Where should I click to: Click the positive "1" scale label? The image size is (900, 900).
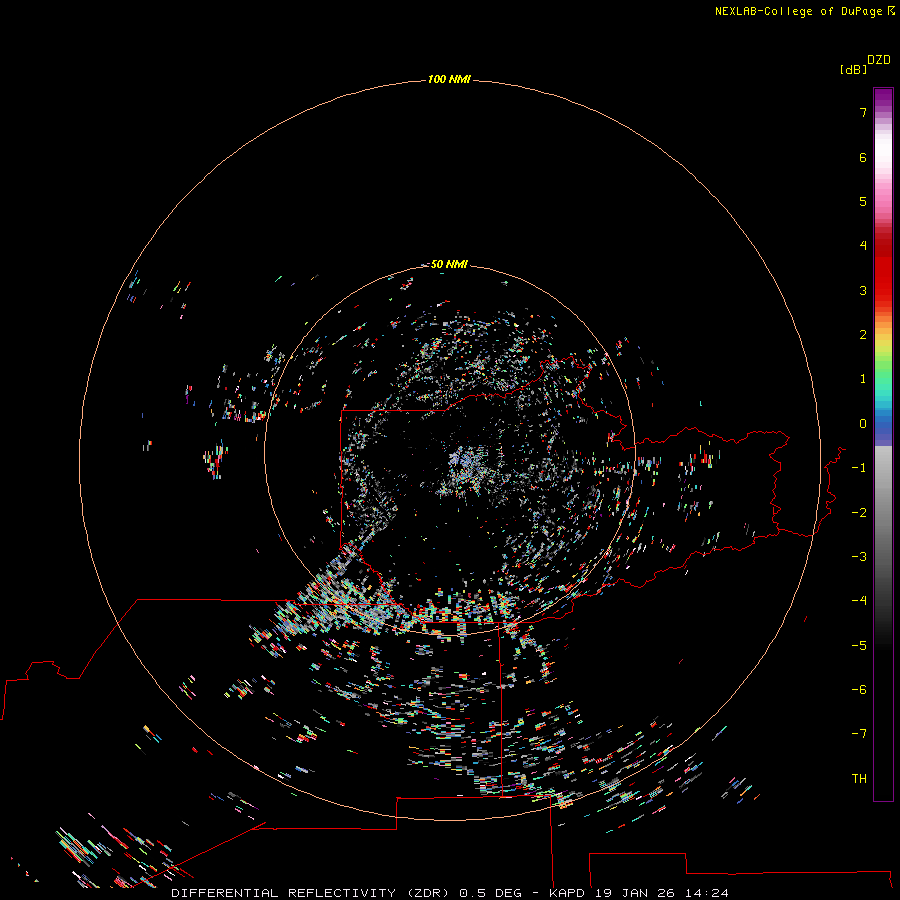click(863, 379)
